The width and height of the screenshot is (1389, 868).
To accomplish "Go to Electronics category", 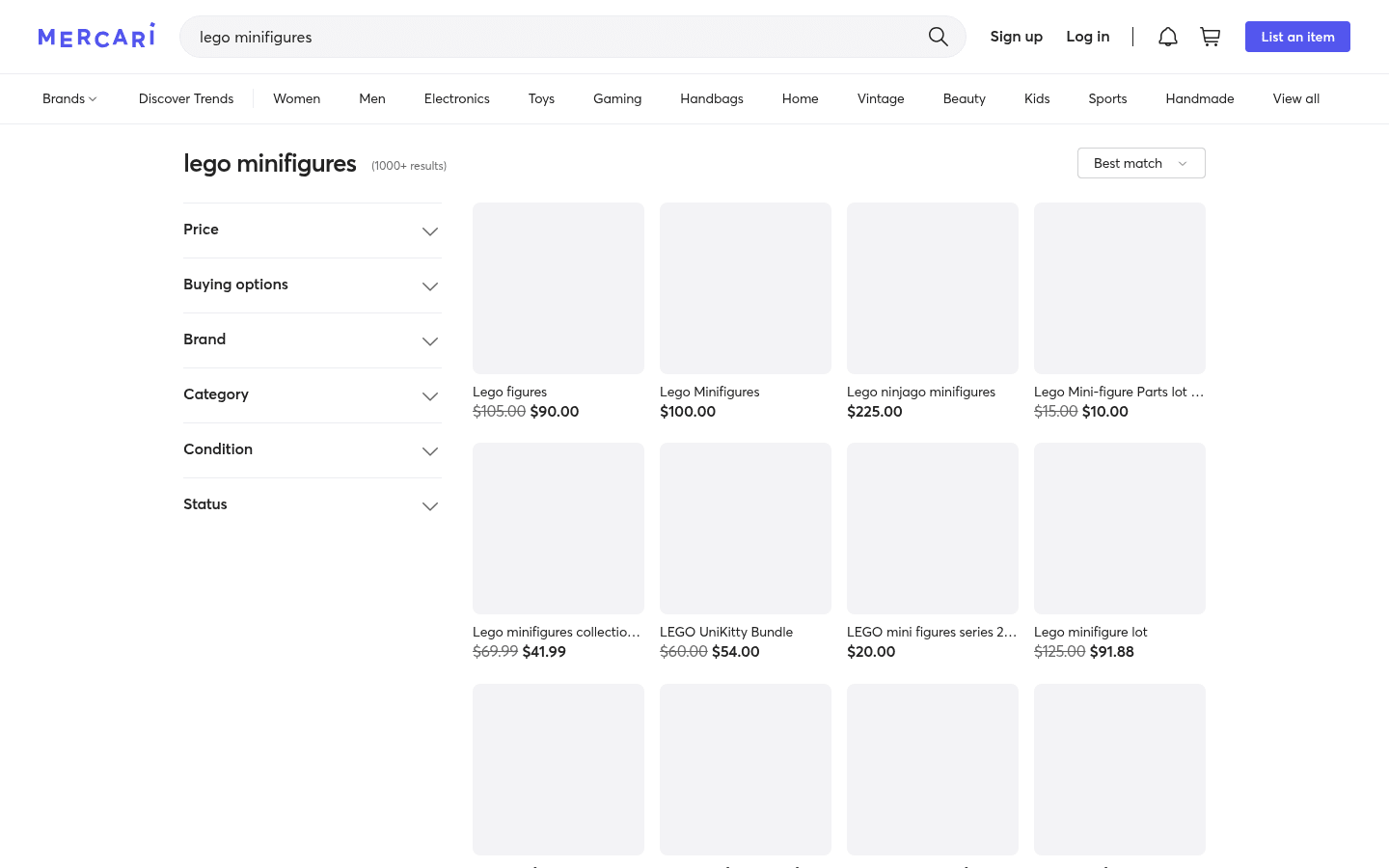I will [x=457, y=98].
